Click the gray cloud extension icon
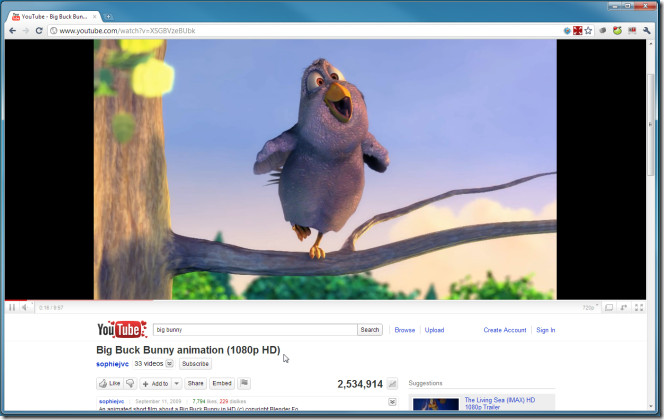 pyautogui.click(x=603, y=30)
